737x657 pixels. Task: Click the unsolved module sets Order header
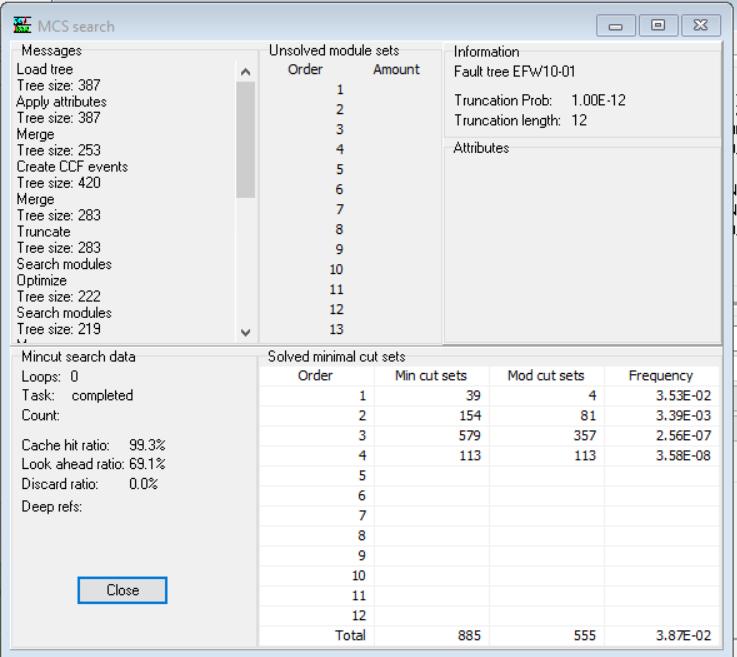[x=305, y=70]
